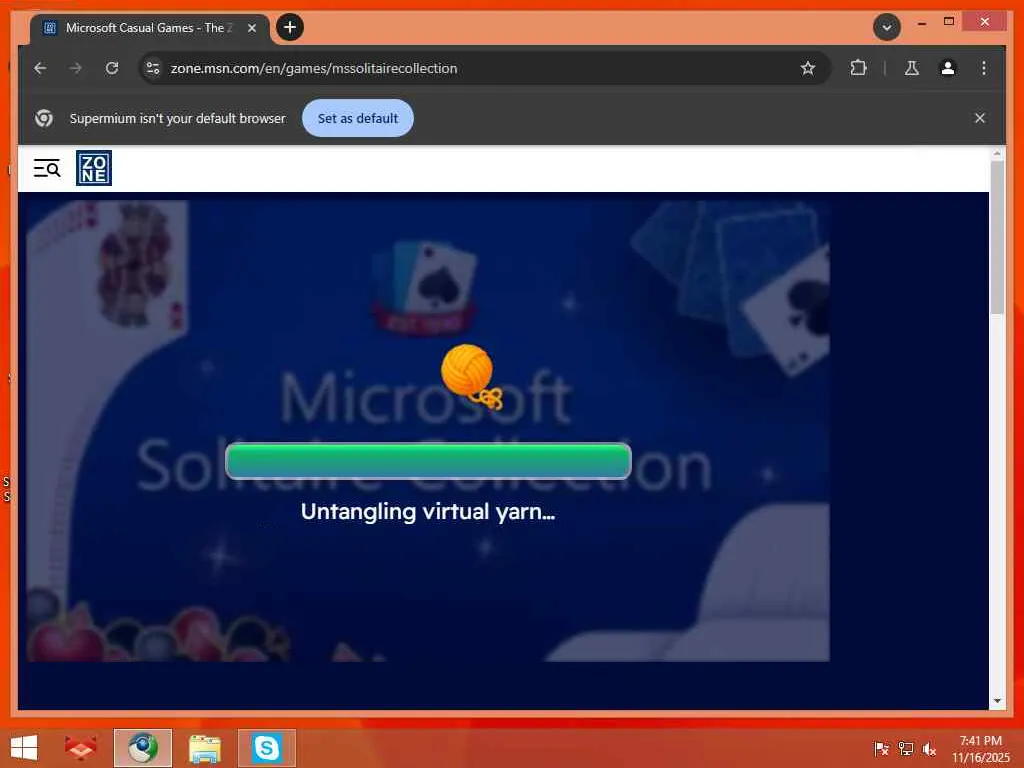
Task: Open File Explorer from the taskbar
Action: click(204, 748)
